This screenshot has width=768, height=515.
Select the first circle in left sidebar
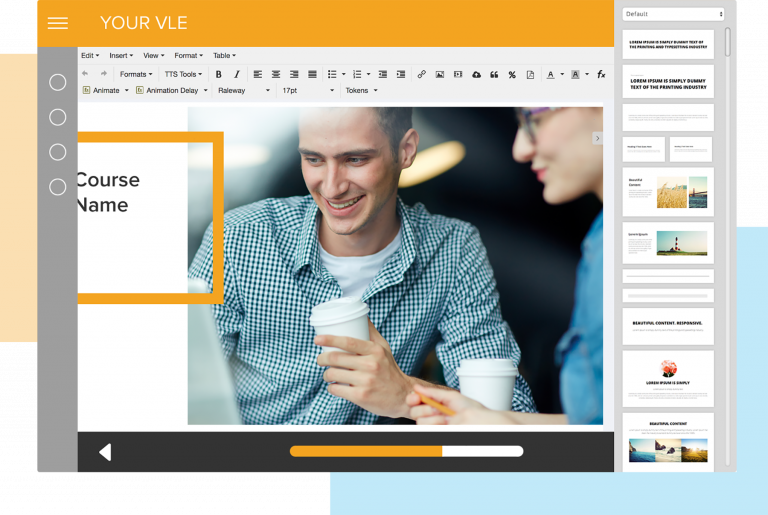pos(58,83)
